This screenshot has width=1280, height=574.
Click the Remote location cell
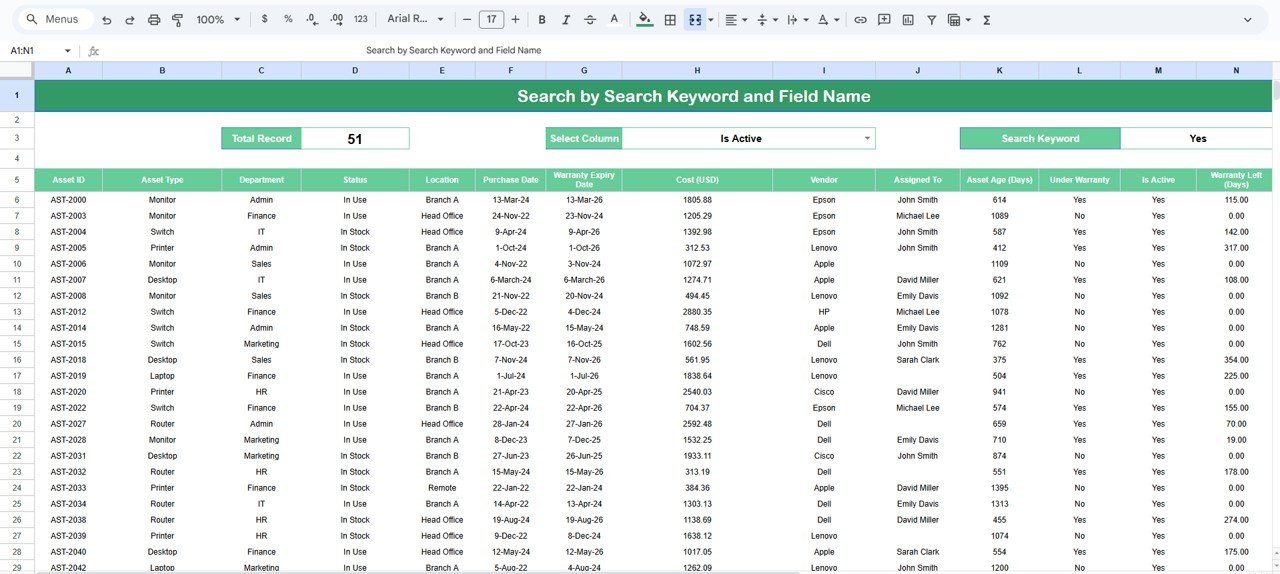[x=442, y=488]
